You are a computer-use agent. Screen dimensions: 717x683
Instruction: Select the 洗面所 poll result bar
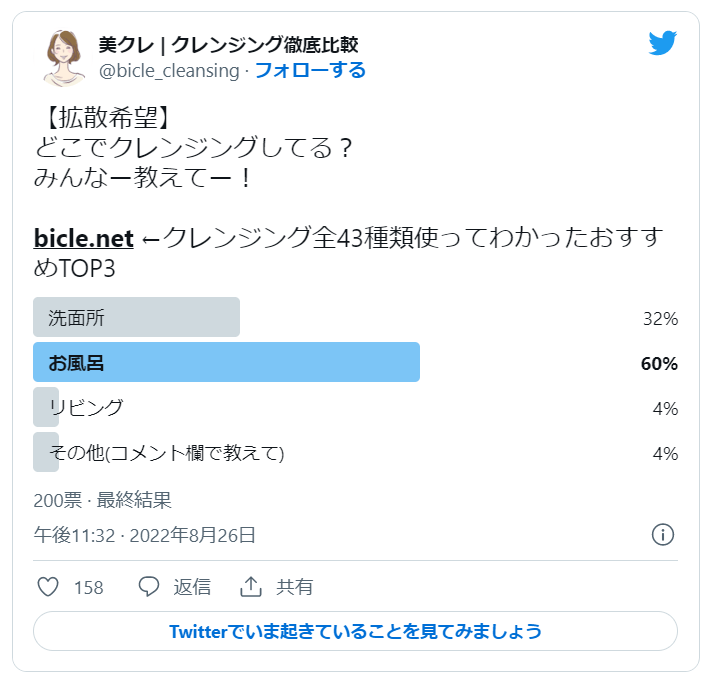pyautogui.click(x=136, y=318)
